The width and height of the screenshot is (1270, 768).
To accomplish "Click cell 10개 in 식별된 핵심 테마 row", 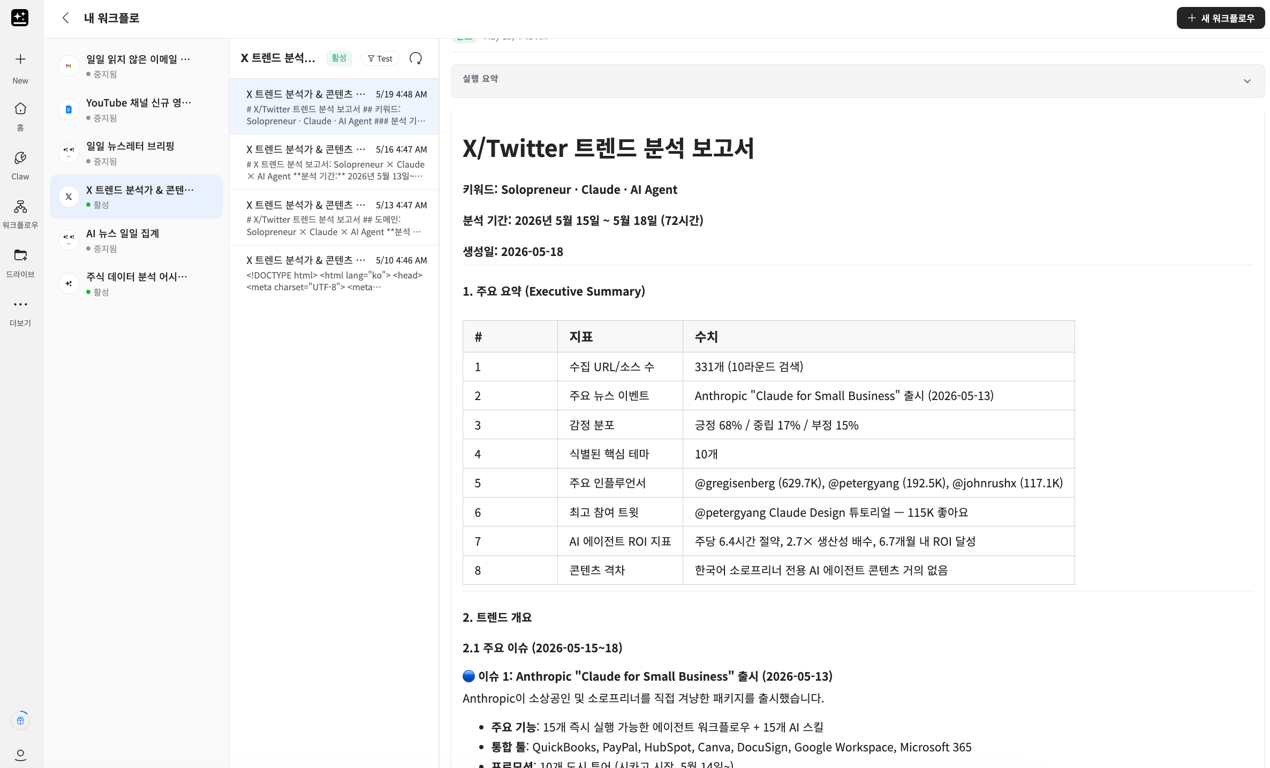I will point(878,454).
